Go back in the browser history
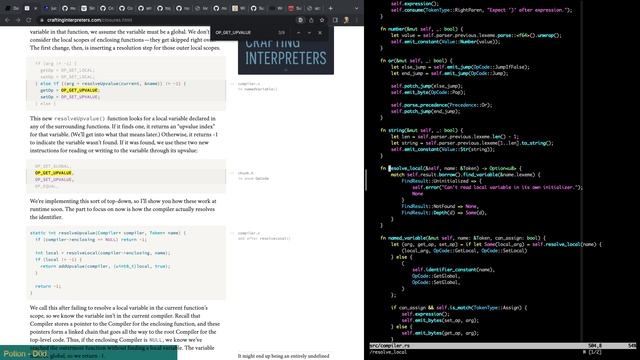The height and width of the screenshot is (360, 640). [x=7, y=20]
